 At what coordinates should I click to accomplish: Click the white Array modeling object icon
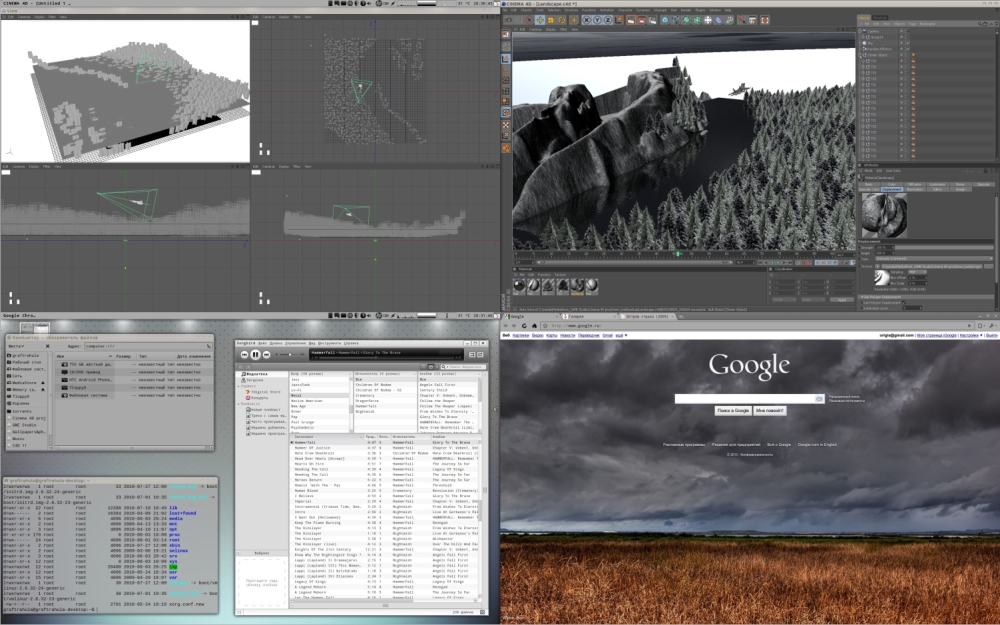(707, 20)
